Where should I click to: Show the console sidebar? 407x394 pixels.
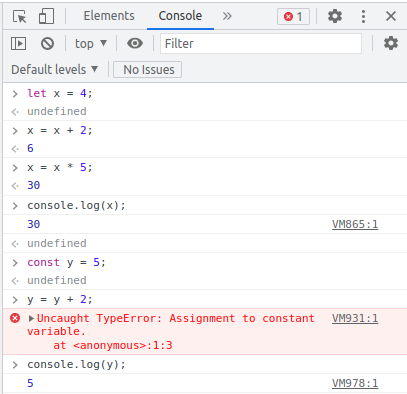[18, 43]
